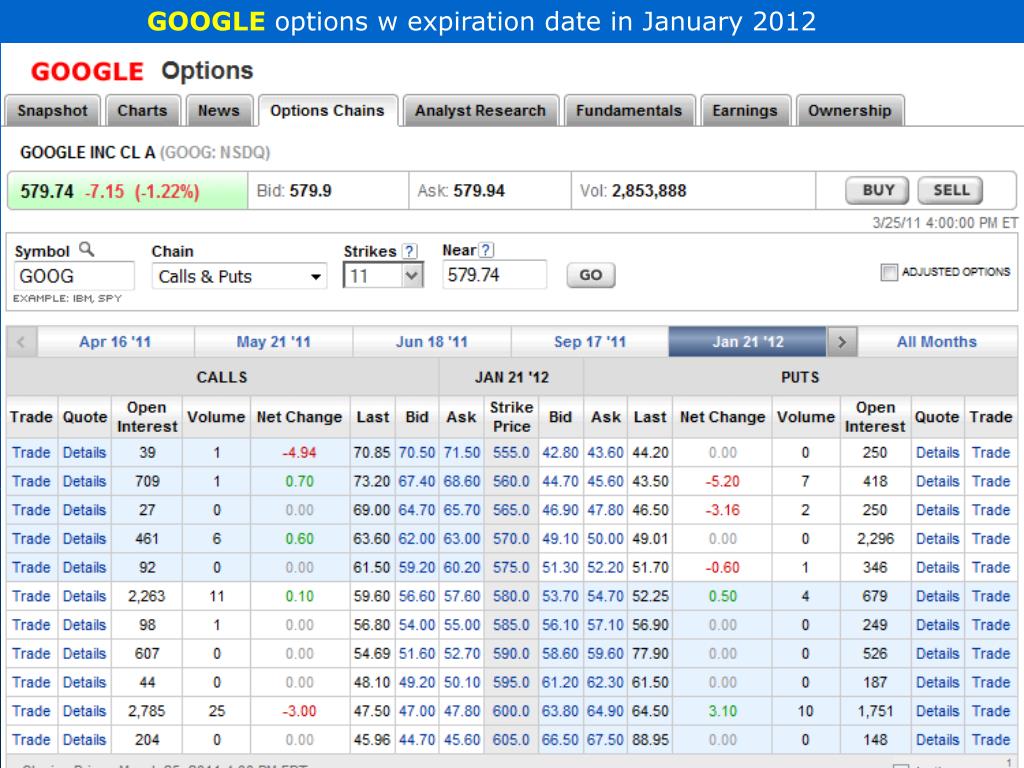1024x768 pixels.
Task: Trade the 575.0 strike put
Action: [991, 568]
